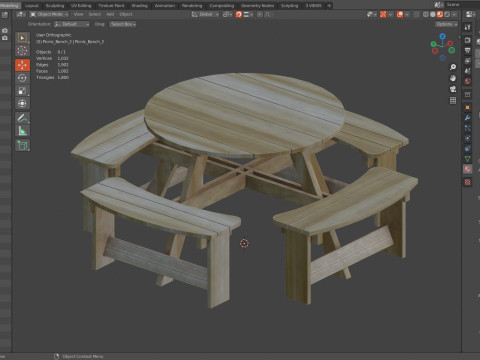
Task: Add a new workspace tab
Action: 329,6
